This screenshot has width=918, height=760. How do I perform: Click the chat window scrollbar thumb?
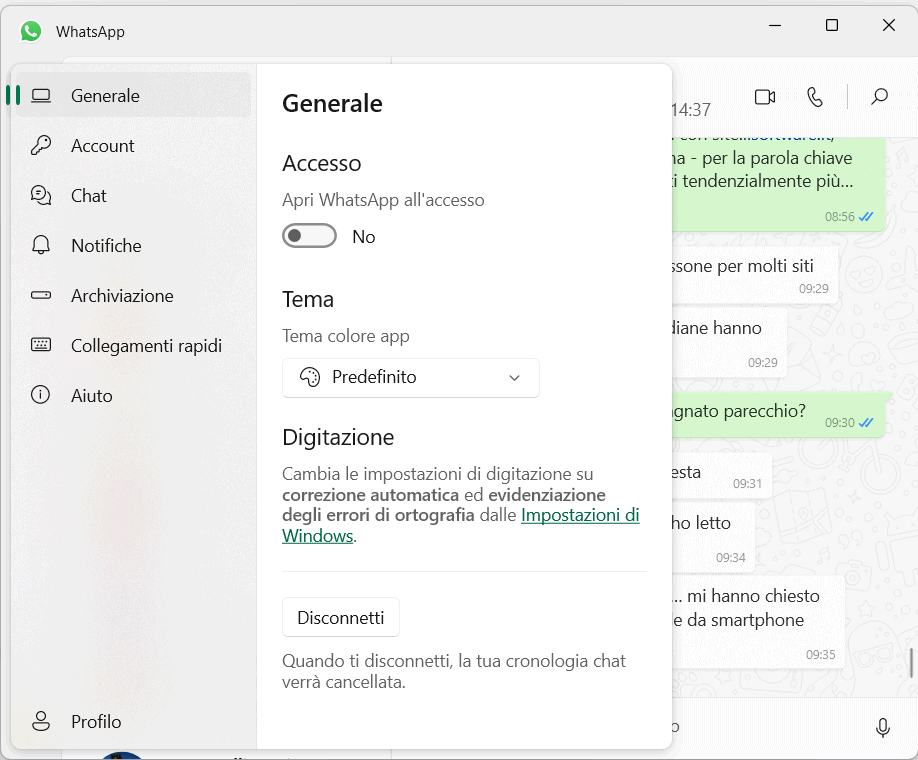coord(912,663)
